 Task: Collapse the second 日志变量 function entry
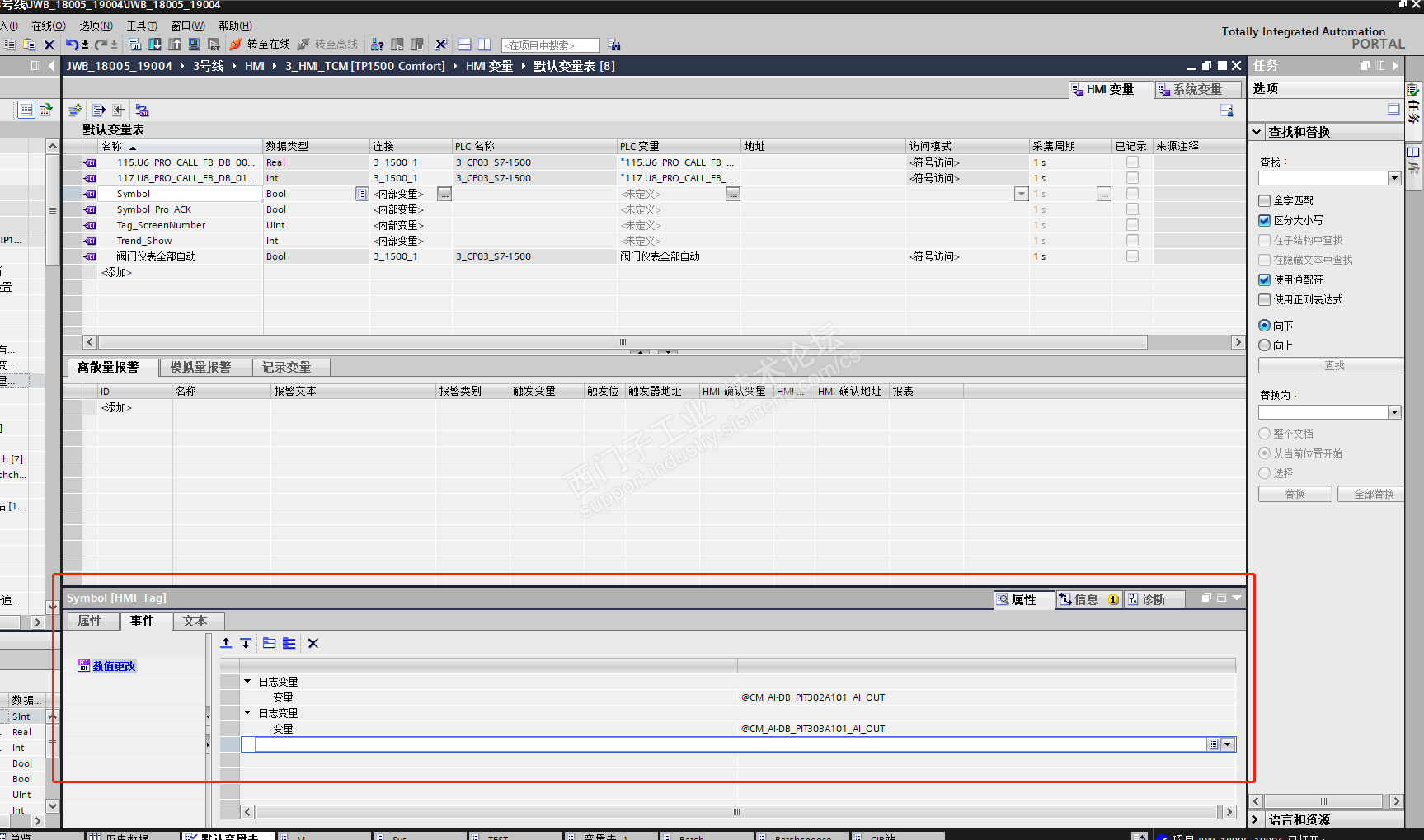247,713
